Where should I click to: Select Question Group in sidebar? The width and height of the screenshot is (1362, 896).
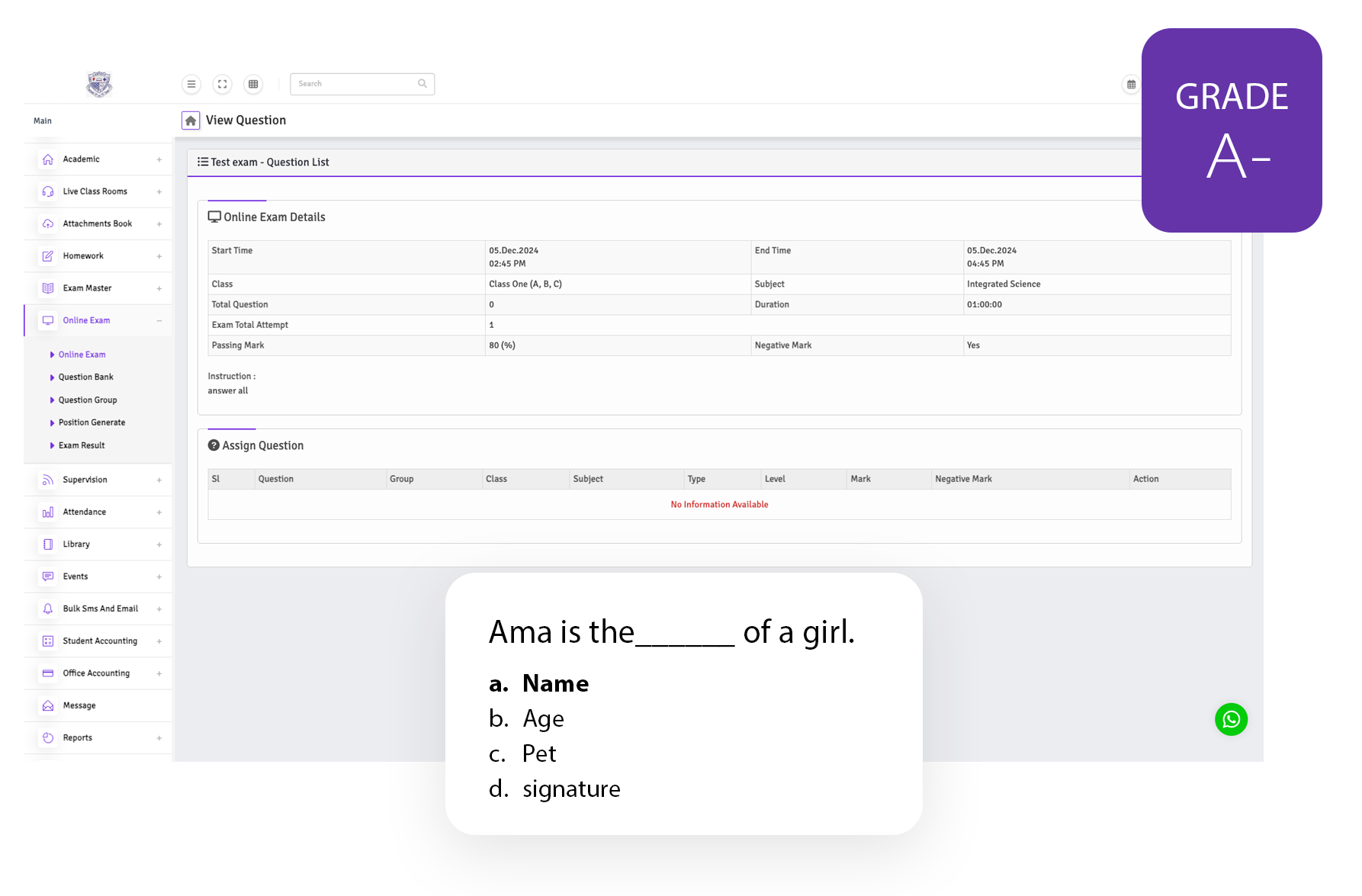88,400
